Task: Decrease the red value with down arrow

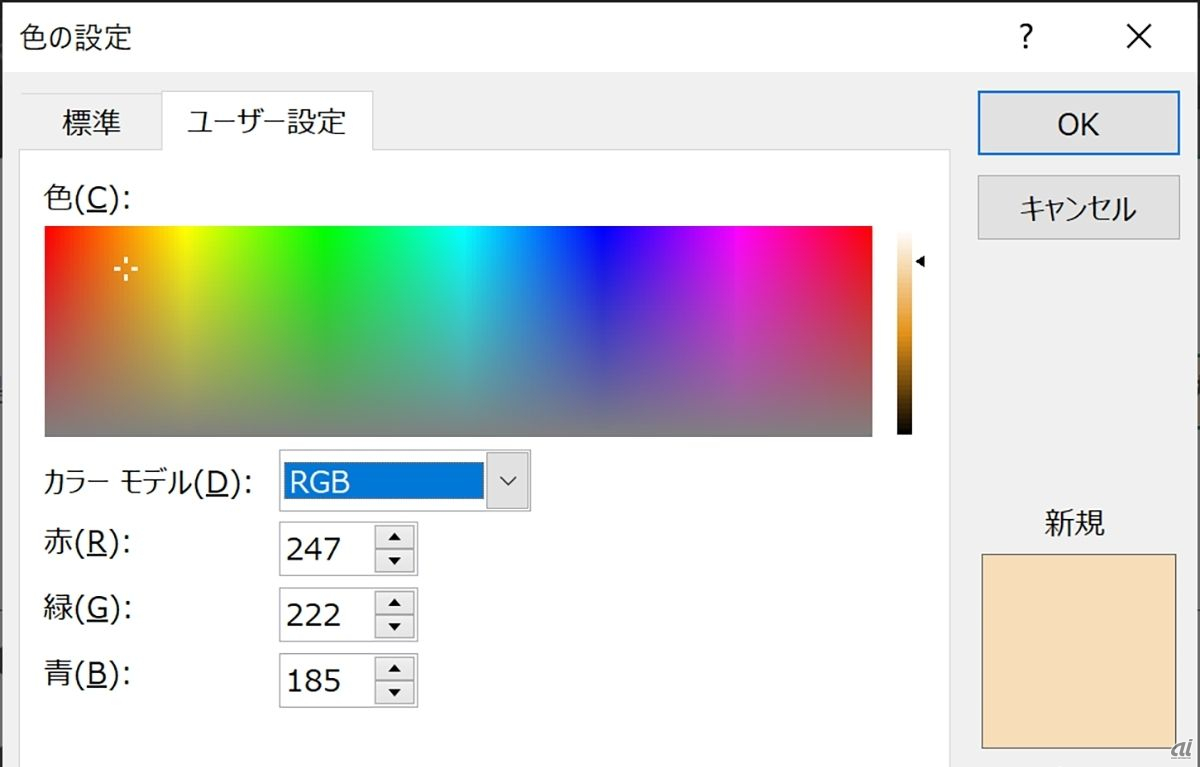Action: point(395,560)
